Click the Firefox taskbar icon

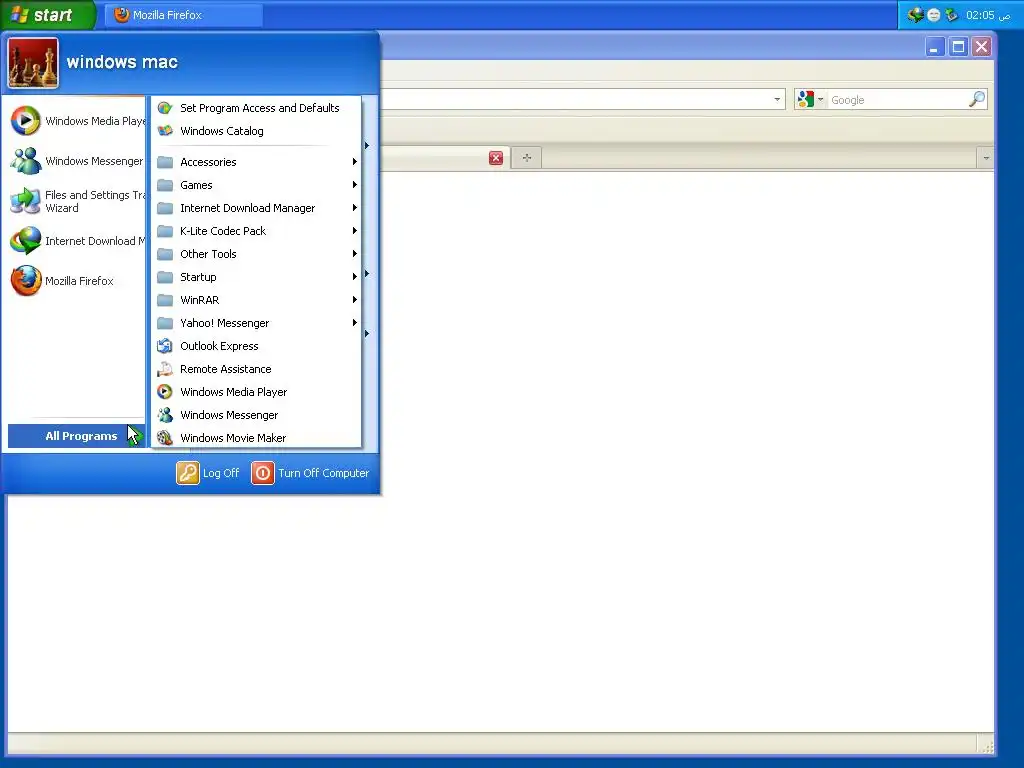(121, 14)
